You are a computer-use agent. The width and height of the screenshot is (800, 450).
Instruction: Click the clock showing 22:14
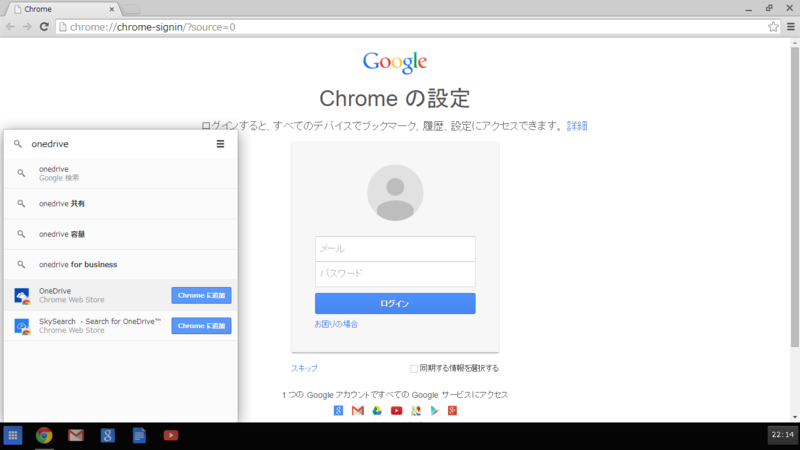pyautogui.click(x=782, y=435)
